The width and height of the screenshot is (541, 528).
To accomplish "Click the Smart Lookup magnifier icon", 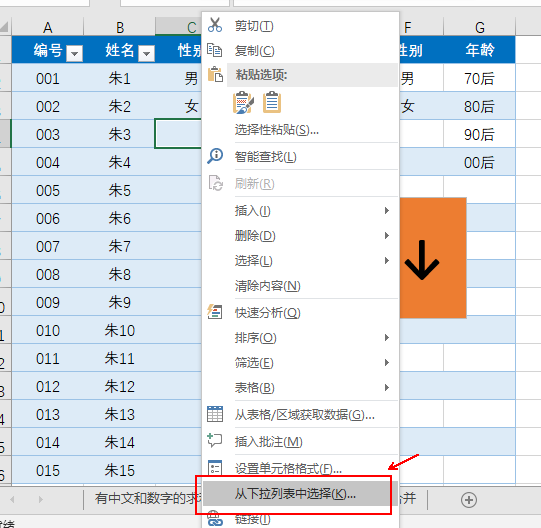I will pos(215,156).
